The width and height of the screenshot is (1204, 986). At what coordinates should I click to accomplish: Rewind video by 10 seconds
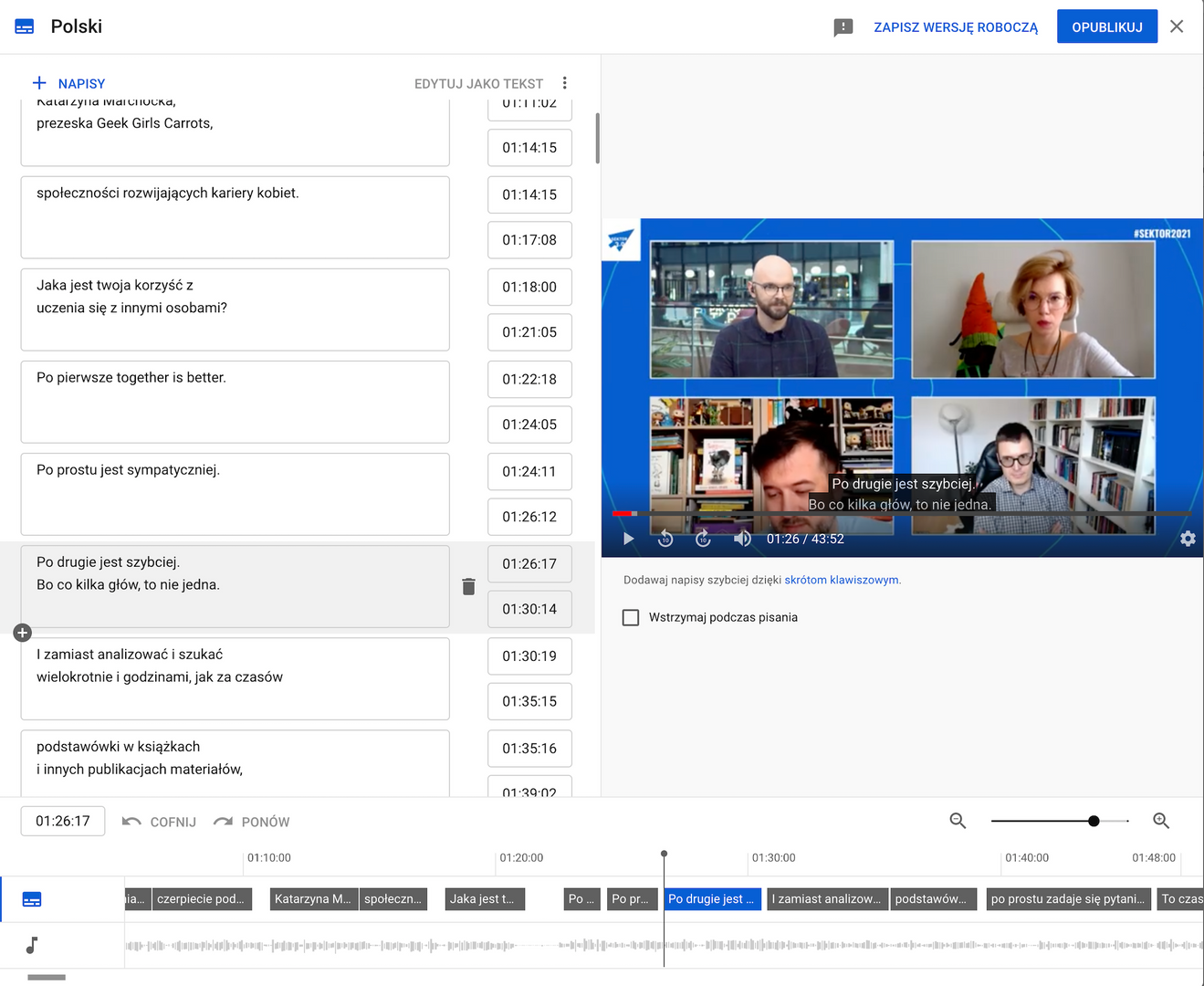(665, 539)
